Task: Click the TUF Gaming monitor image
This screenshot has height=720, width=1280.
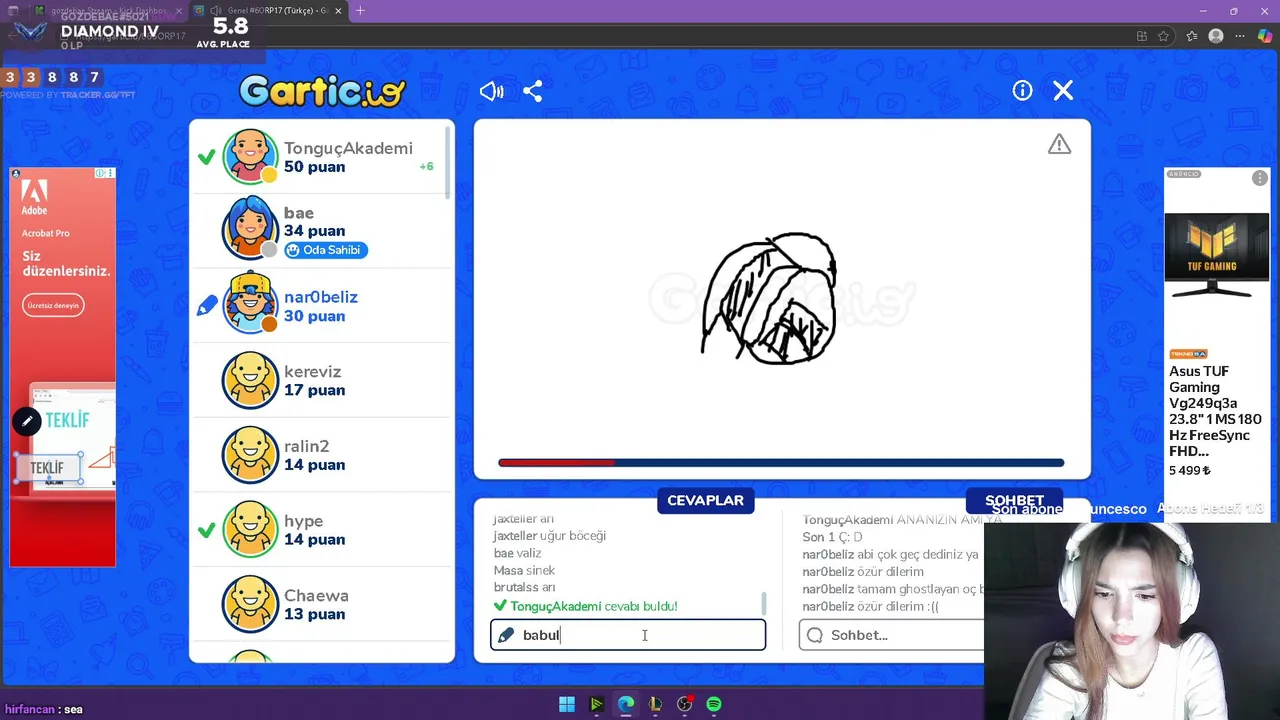Action: pos(1216,256)
